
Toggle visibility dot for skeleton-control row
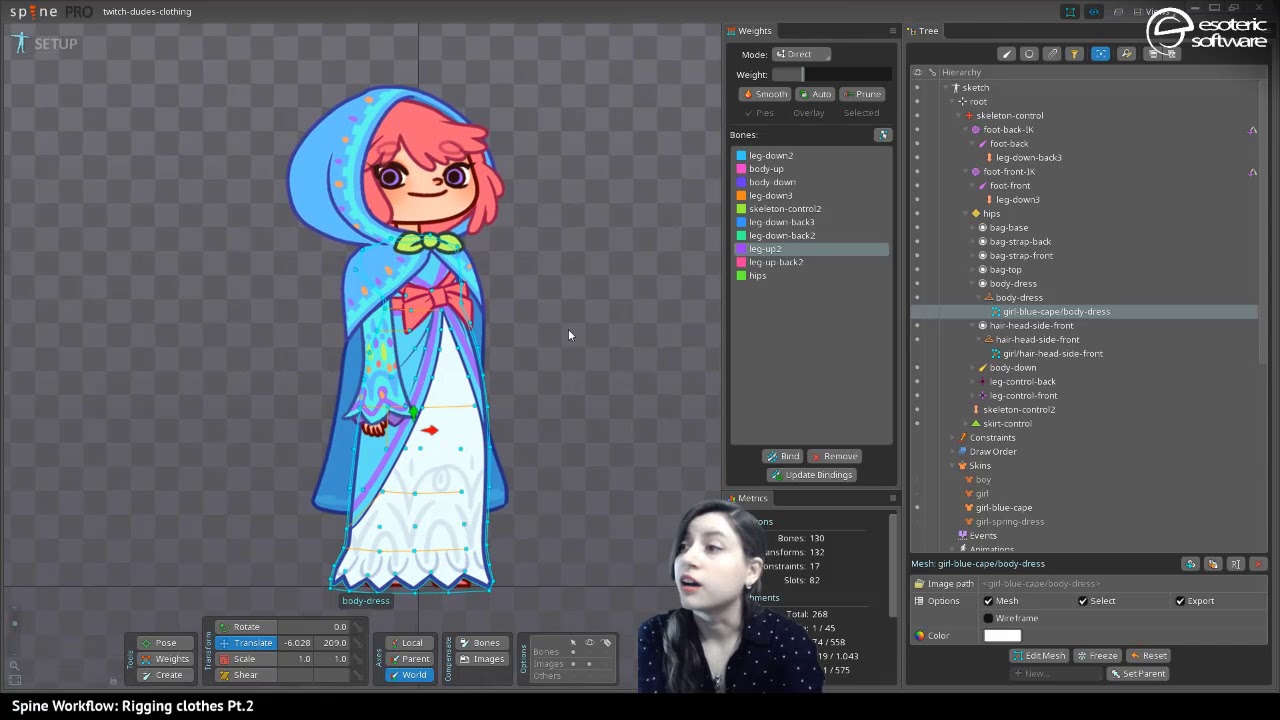coord(917,116)
